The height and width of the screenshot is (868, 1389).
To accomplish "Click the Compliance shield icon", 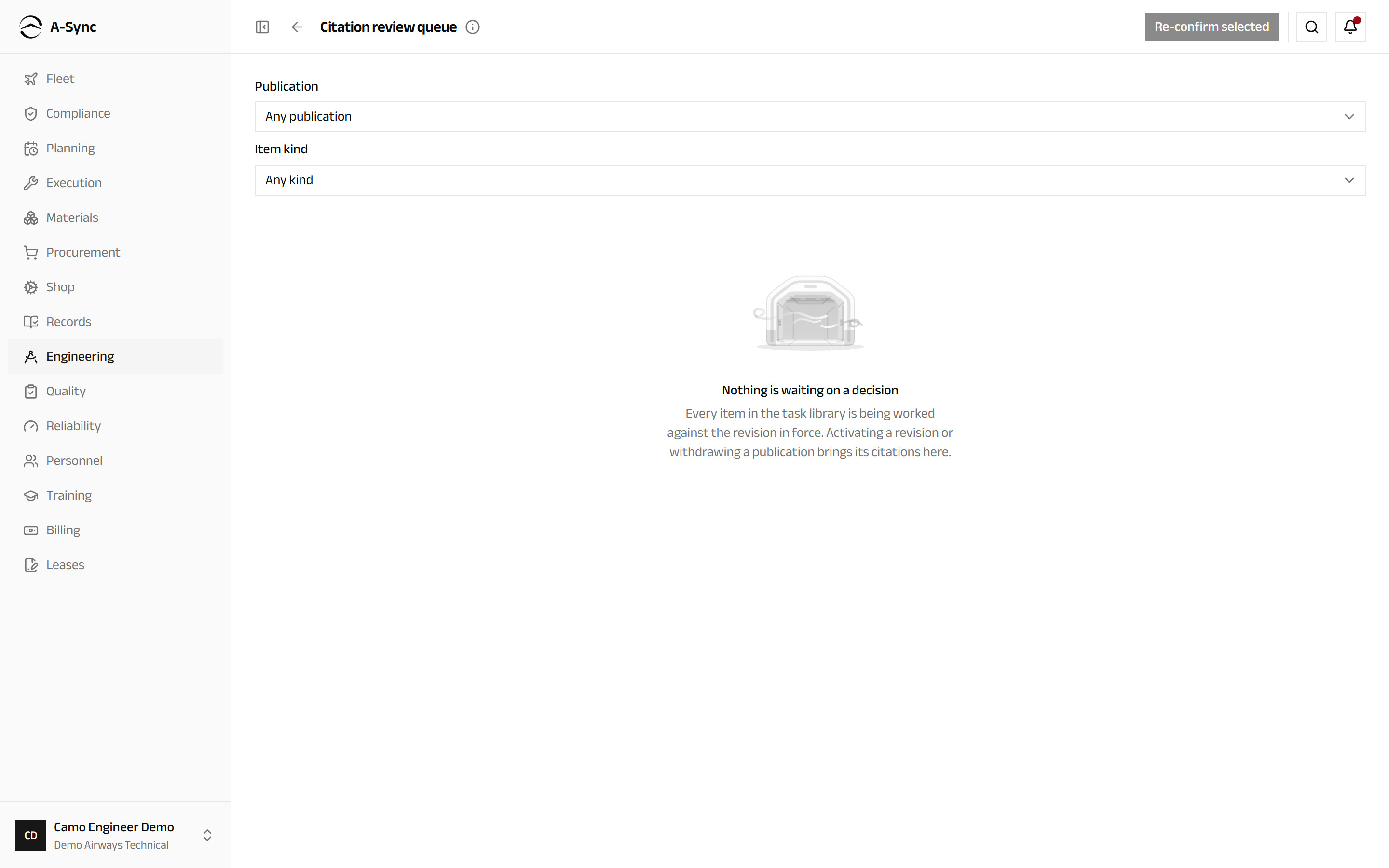I will [31, 114].
